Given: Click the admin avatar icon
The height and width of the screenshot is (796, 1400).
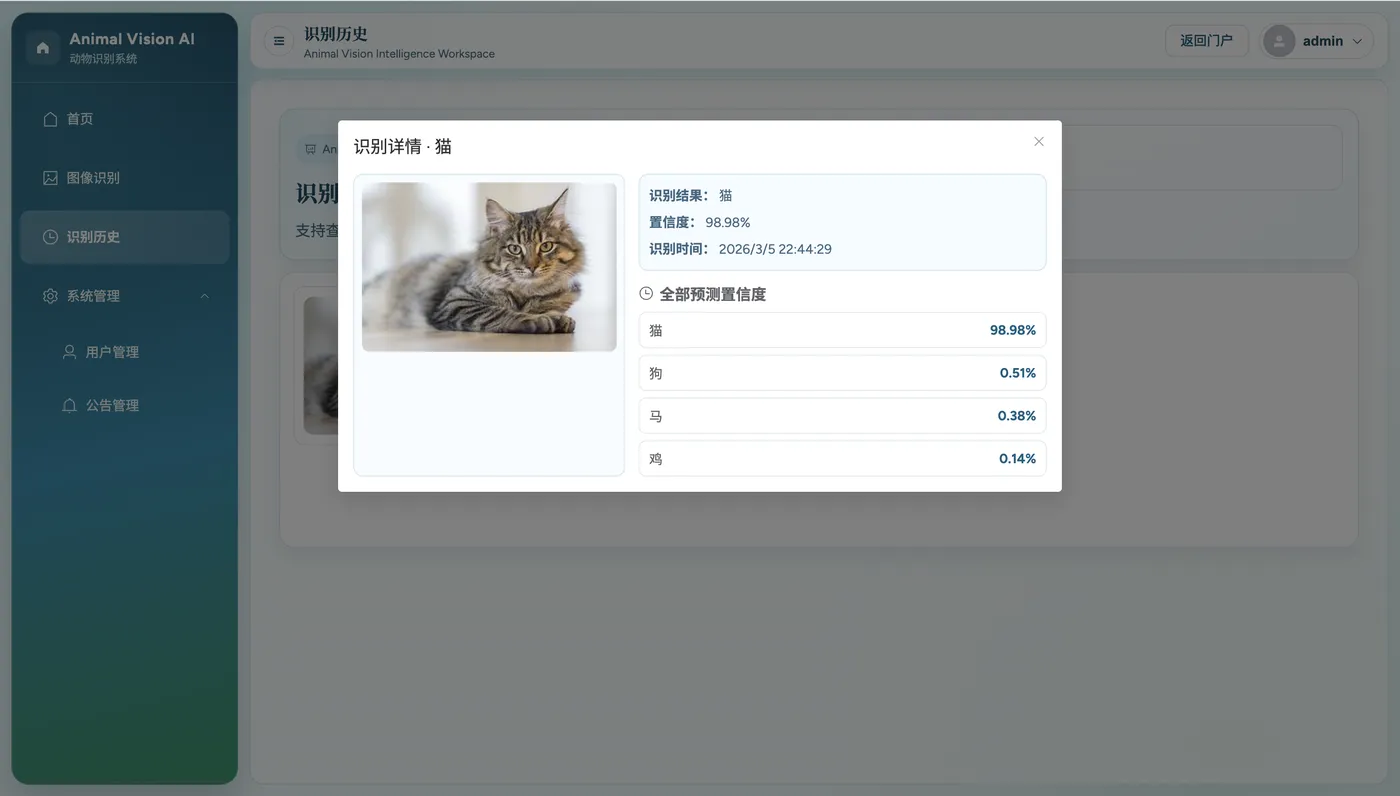Looking at the screenshot, I should (1278, 41).
